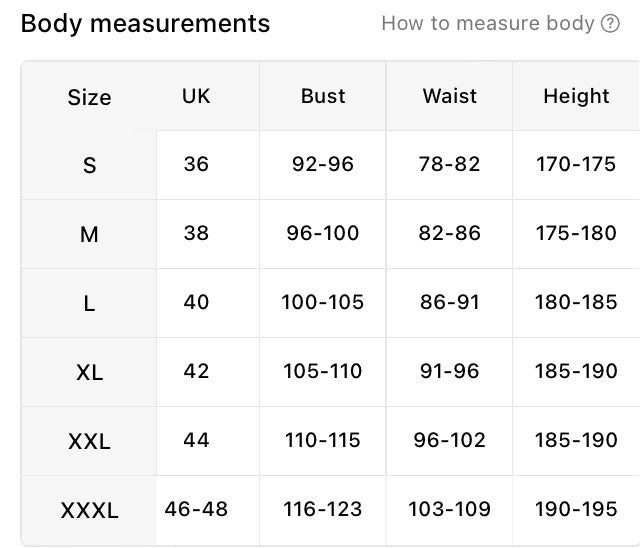The height and width of the screenshot is (548, 640).
Task: Click the Size column header
Action: [x=89, y=97]
